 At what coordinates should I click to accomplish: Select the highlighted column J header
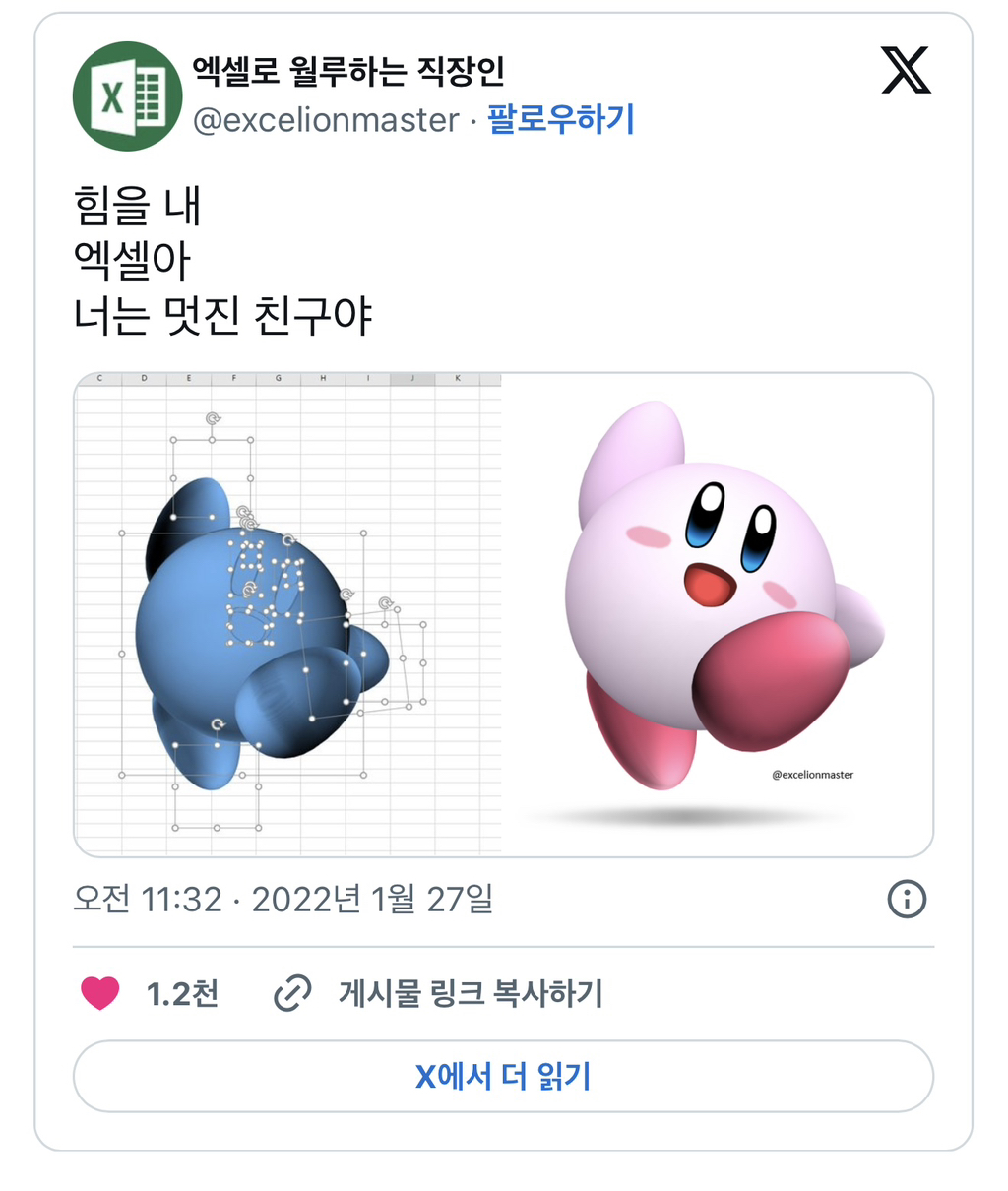[x=412, y=379]
